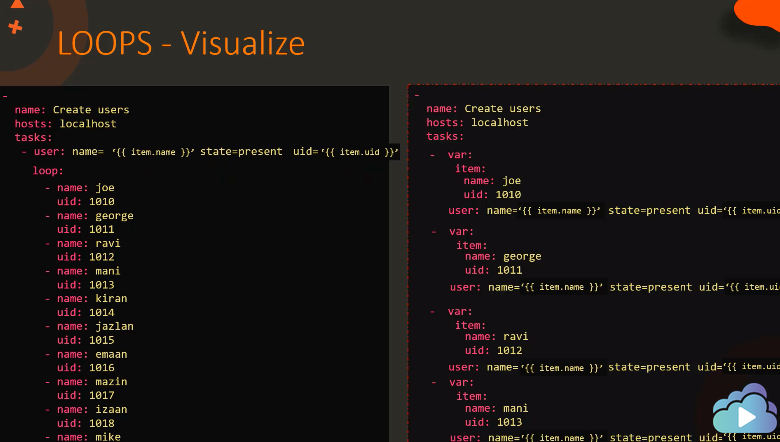Click 'uid: 1013' under the var item block
This screenshot has height=442, width=780.
(493, 422)
